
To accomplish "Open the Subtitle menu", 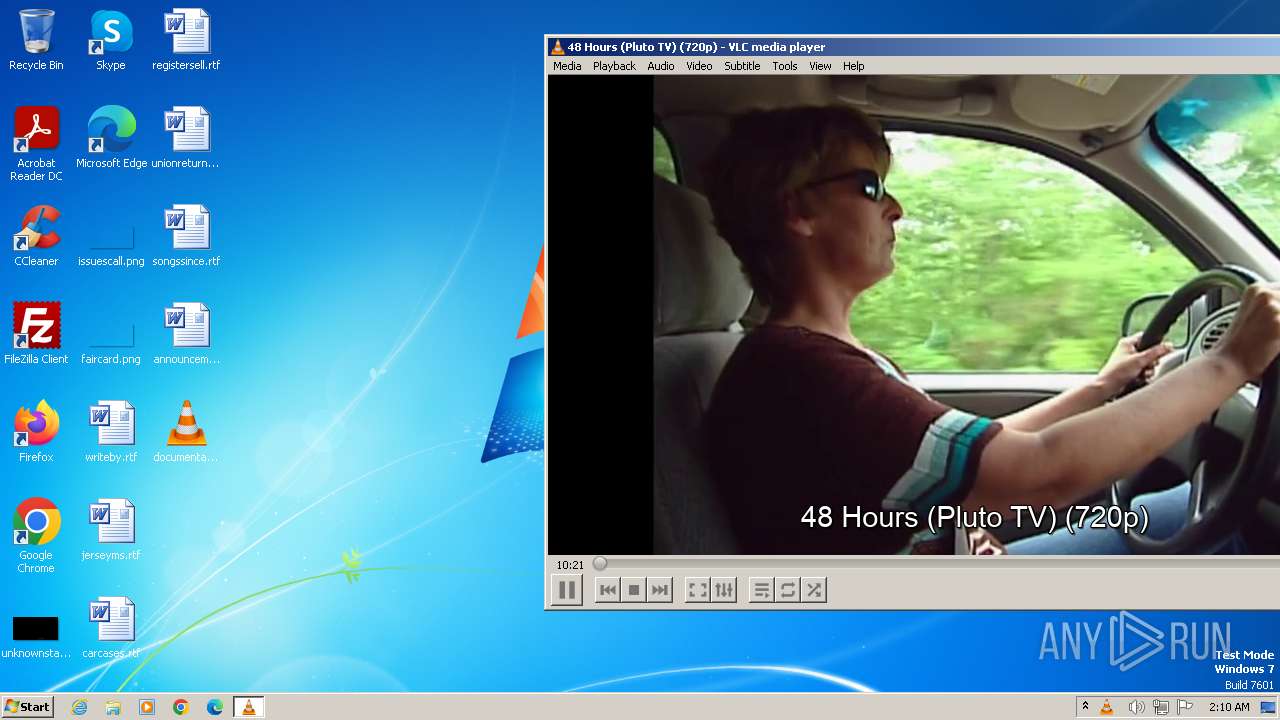I will (x=742, y=66).
